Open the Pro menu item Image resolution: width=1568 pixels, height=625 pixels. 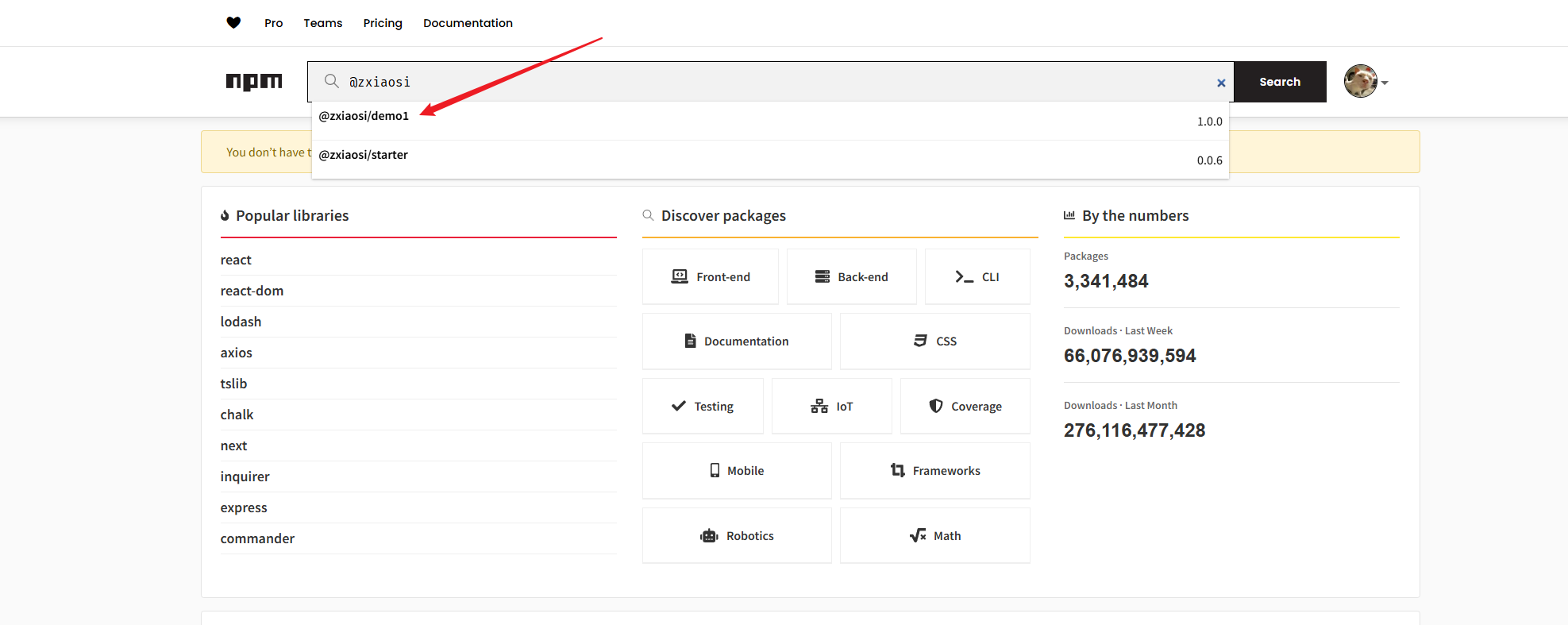click(273, 23)
